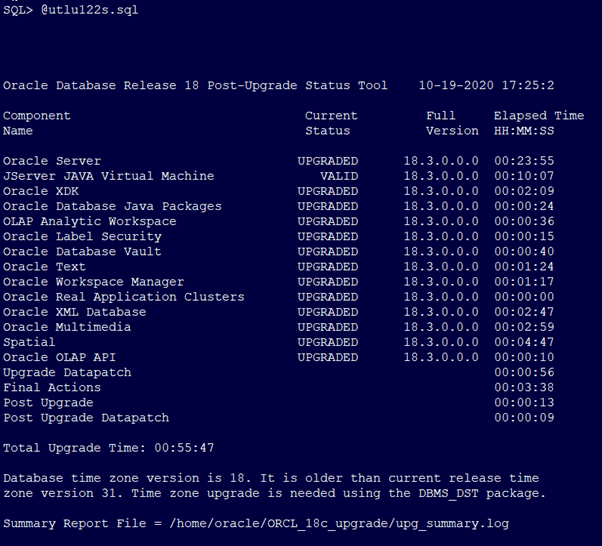Click 'JServer JAVA Virtual Machine' row name
The image size is (602, 546).
click(x=109, y=176)
